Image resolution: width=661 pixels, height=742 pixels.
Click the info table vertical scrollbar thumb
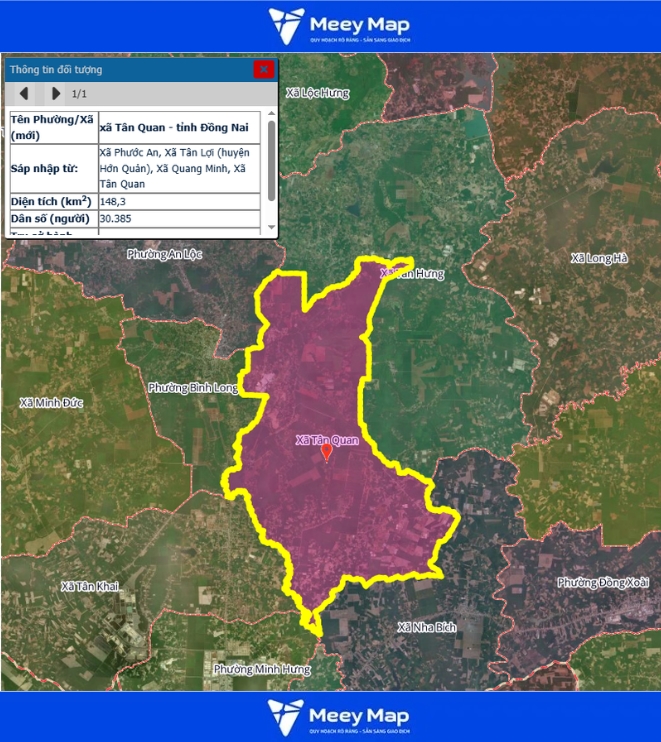point(271,172)
